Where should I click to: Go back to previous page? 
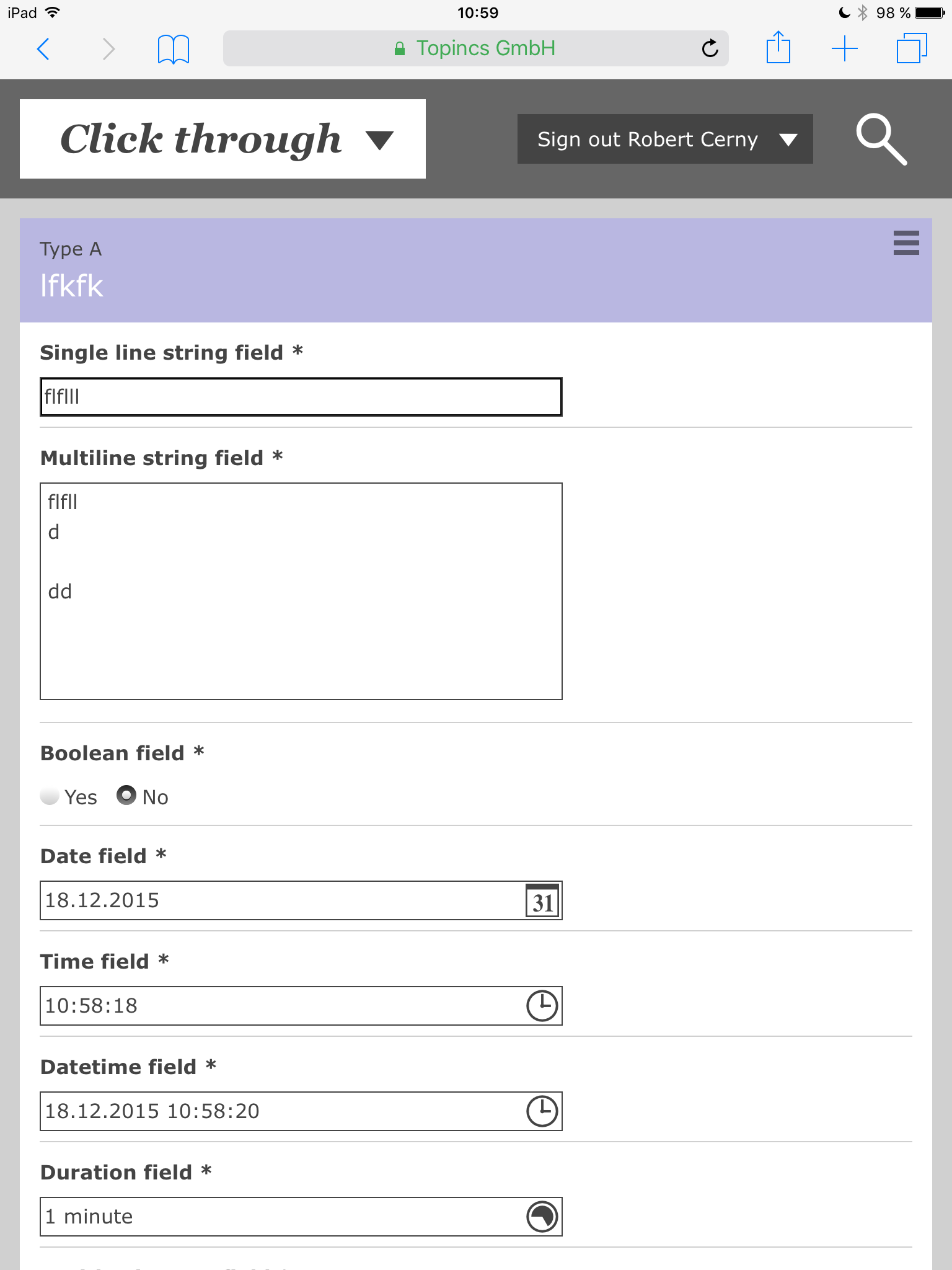[43, 48]
